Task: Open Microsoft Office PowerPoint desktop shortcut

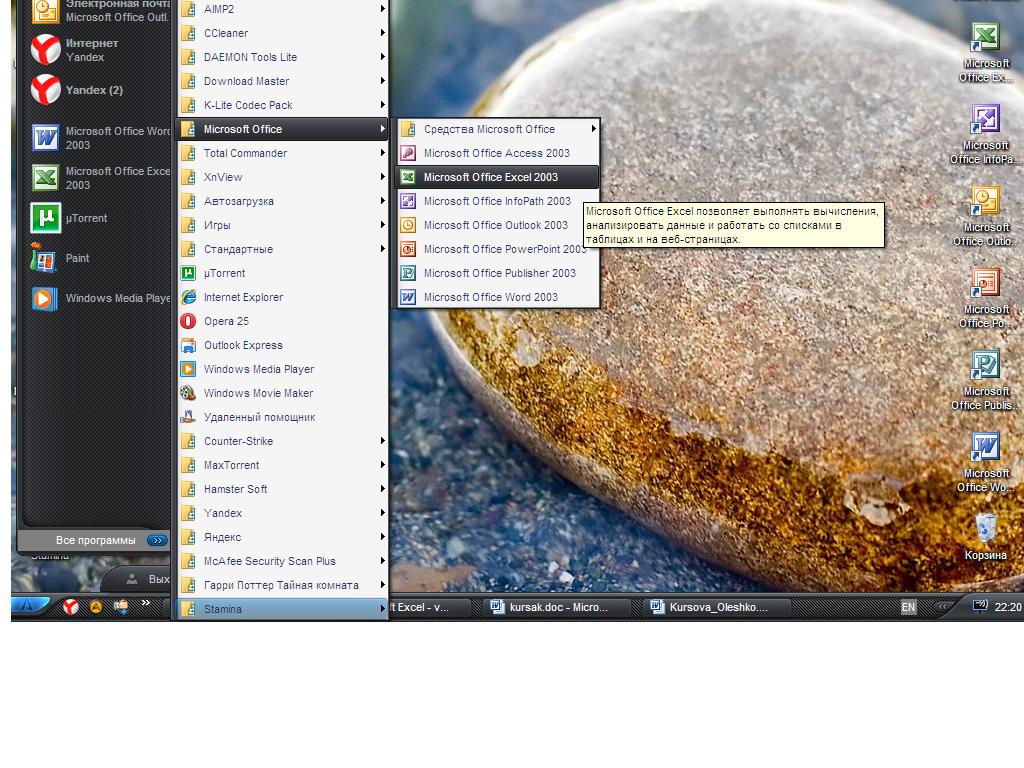Action: [x=985, y=298]
